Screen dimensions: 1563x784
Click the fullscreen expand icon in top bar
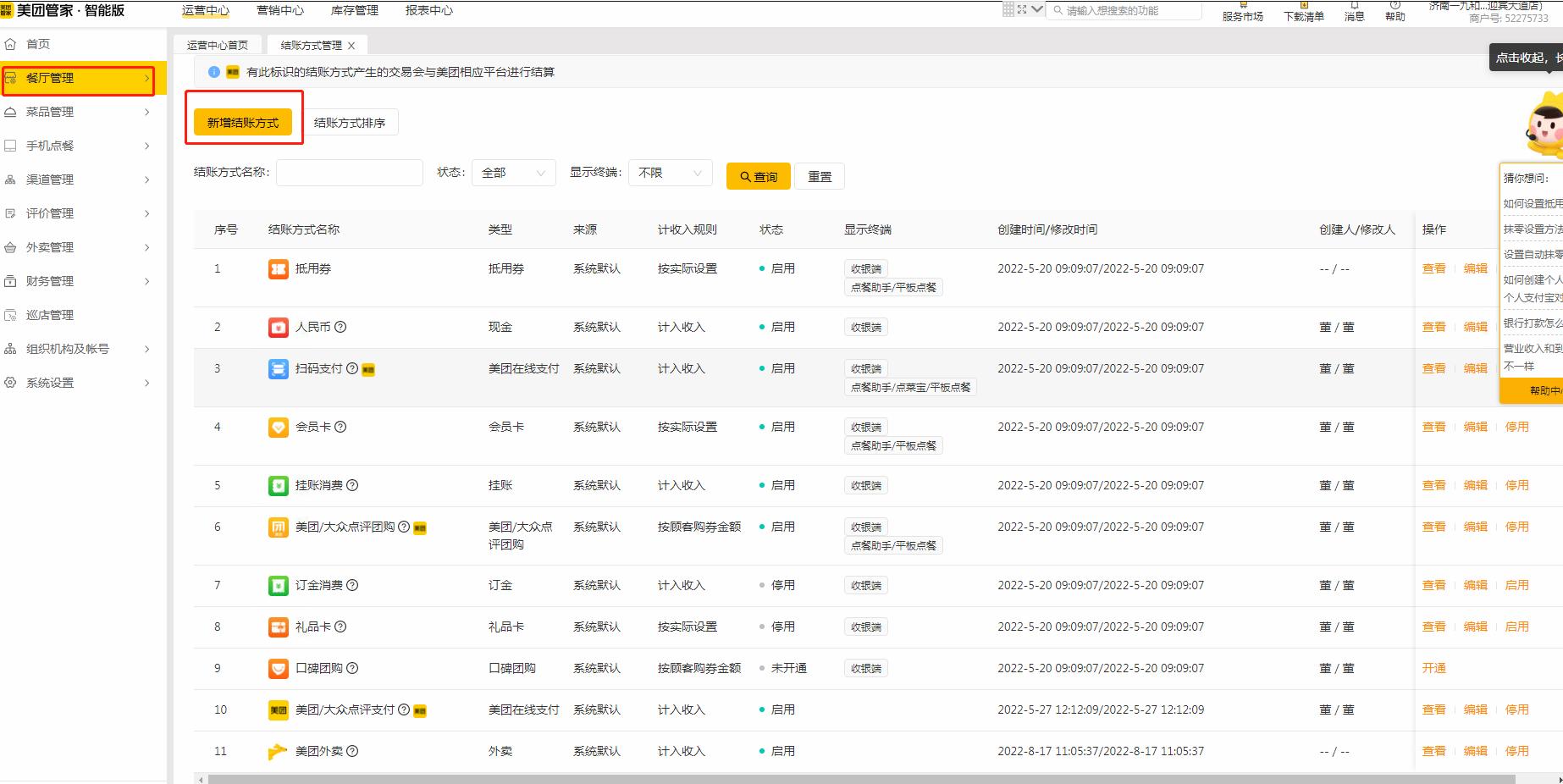1022,9
